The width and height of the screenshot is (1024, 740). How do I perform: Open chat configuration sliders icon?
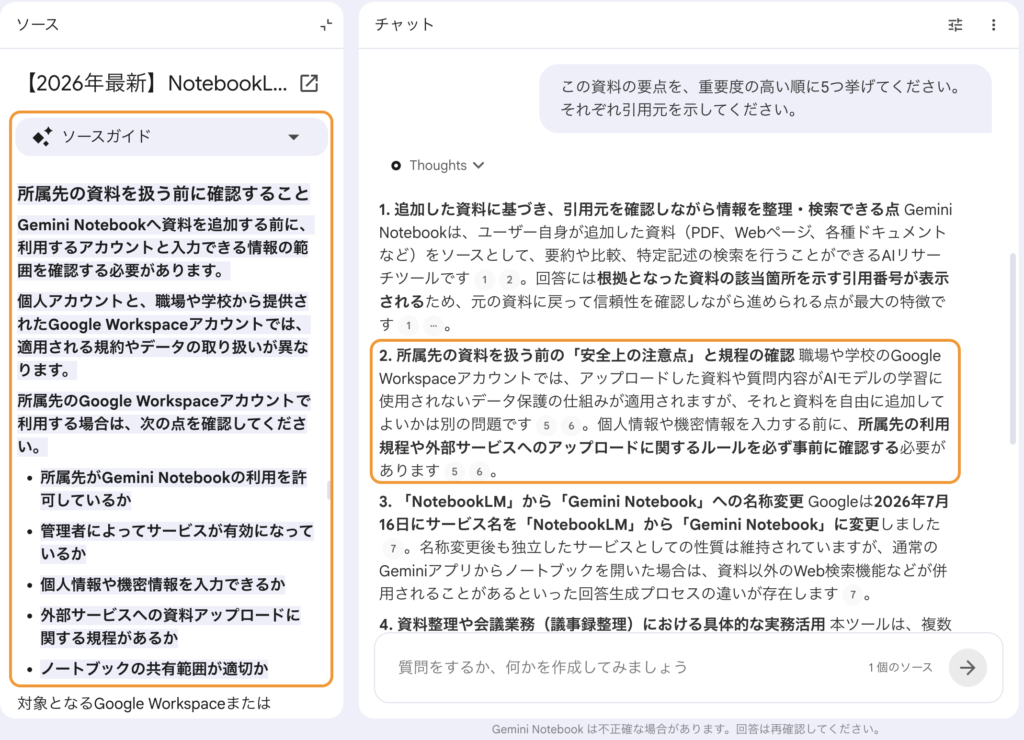tap(955, 25)
